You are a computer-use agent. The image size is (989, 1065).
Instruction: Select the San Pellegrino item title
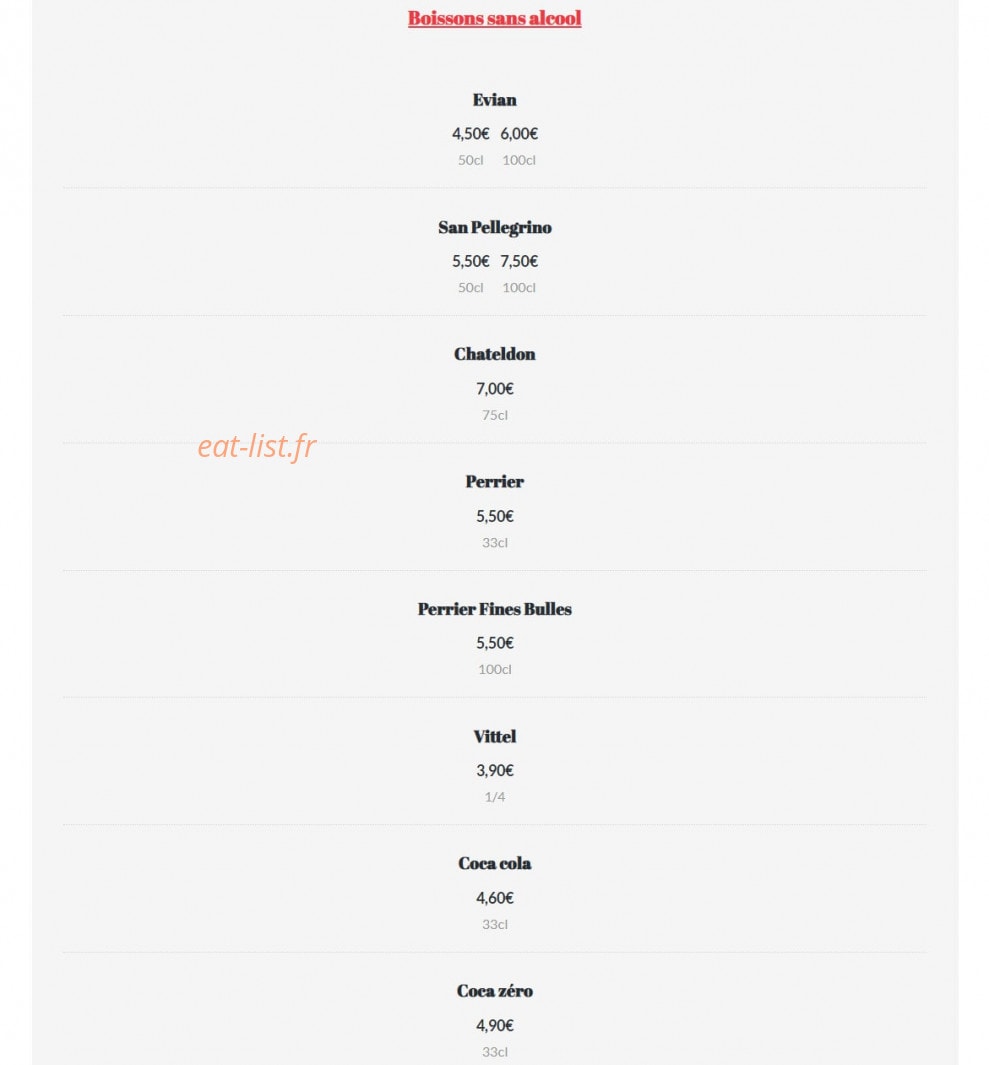click(494, 228)
